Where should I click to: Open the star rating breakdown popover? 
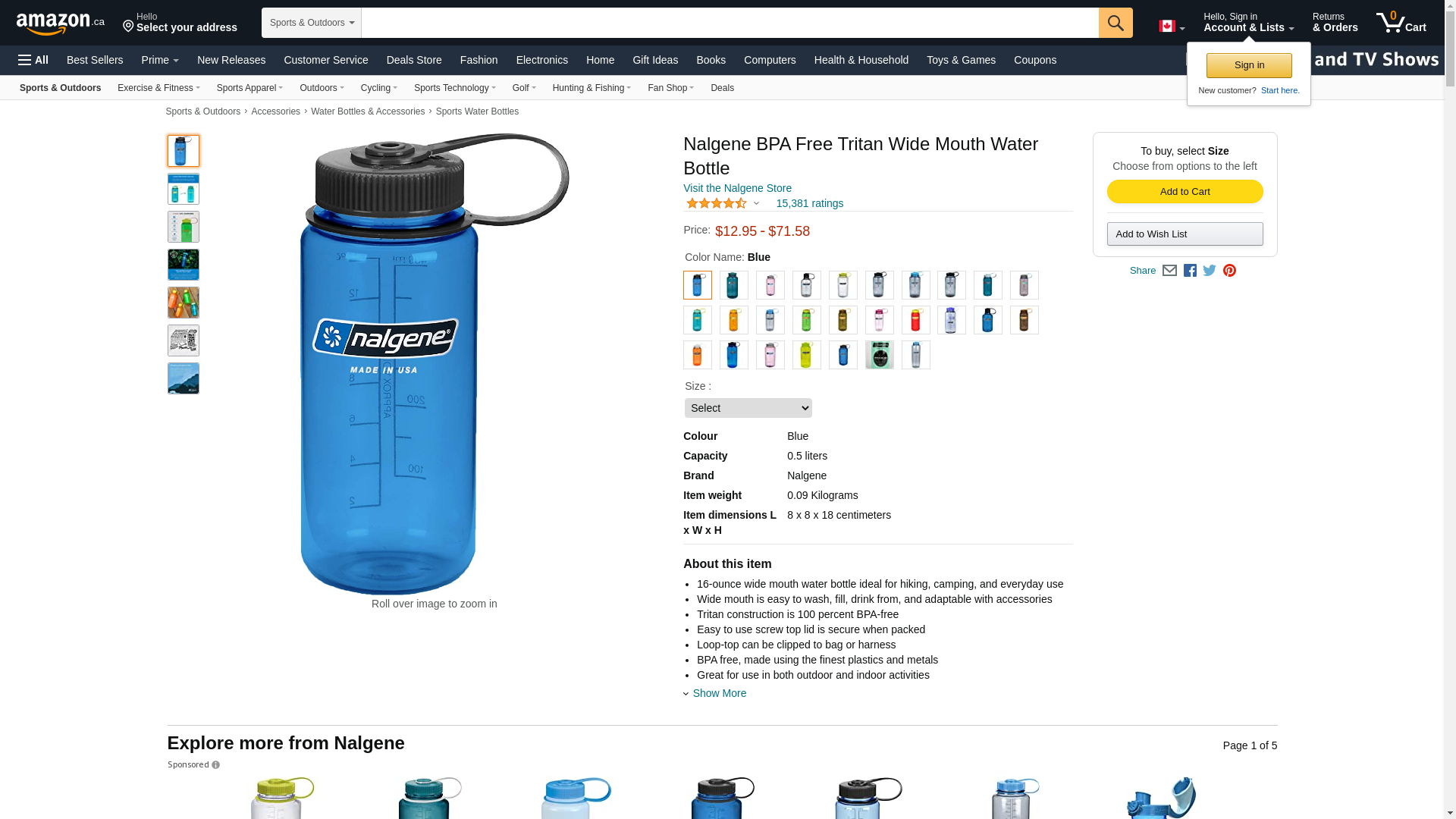[x=723, y=203]
